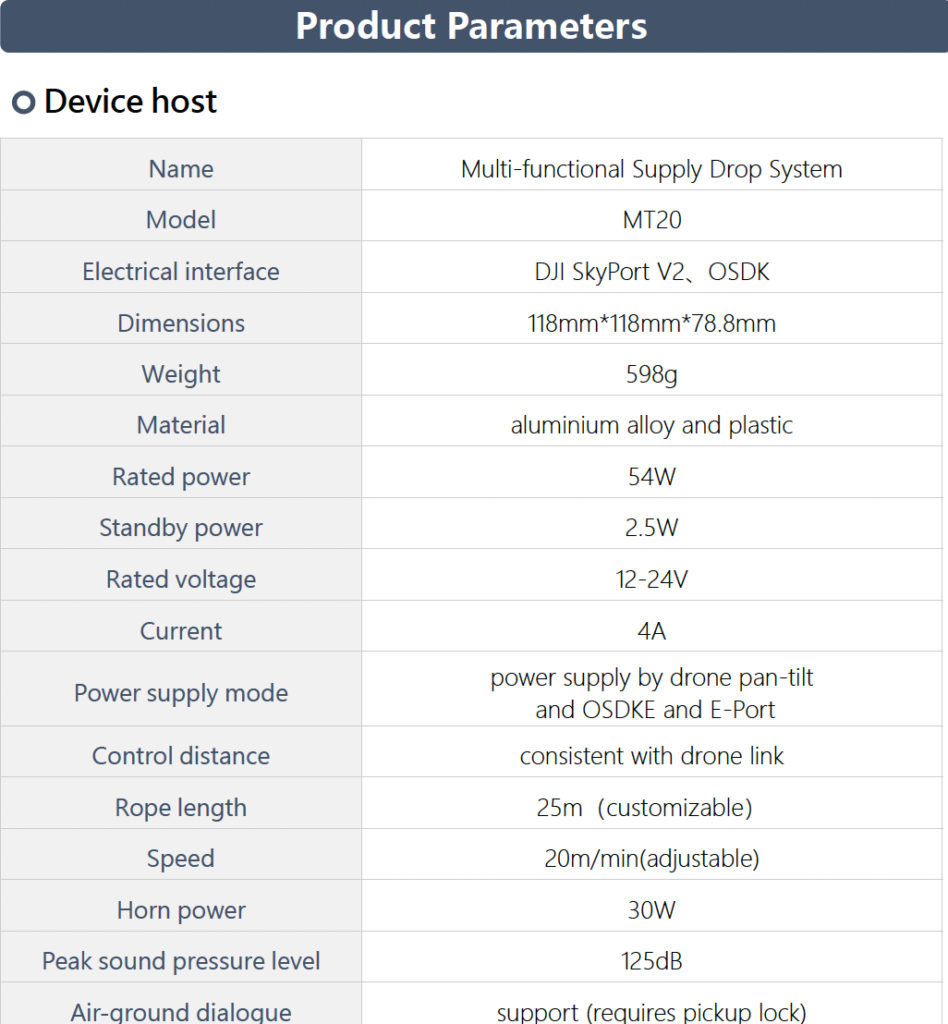Click the 20m/min(adjustable) speed value
948x1024 pixels.
click(651, 859)
